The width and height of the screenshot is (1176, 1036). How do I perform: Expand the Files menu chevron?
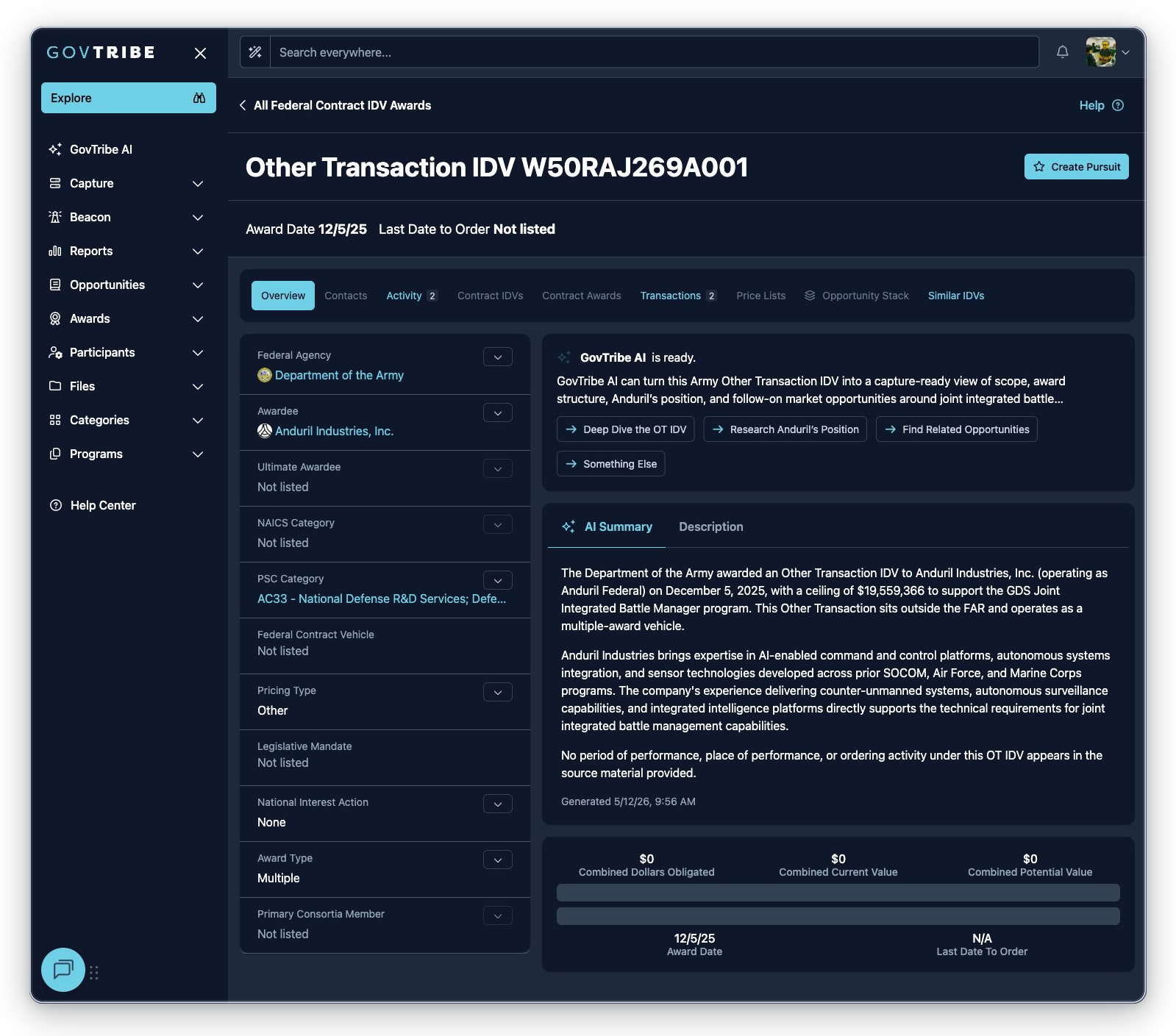[198, 386]
